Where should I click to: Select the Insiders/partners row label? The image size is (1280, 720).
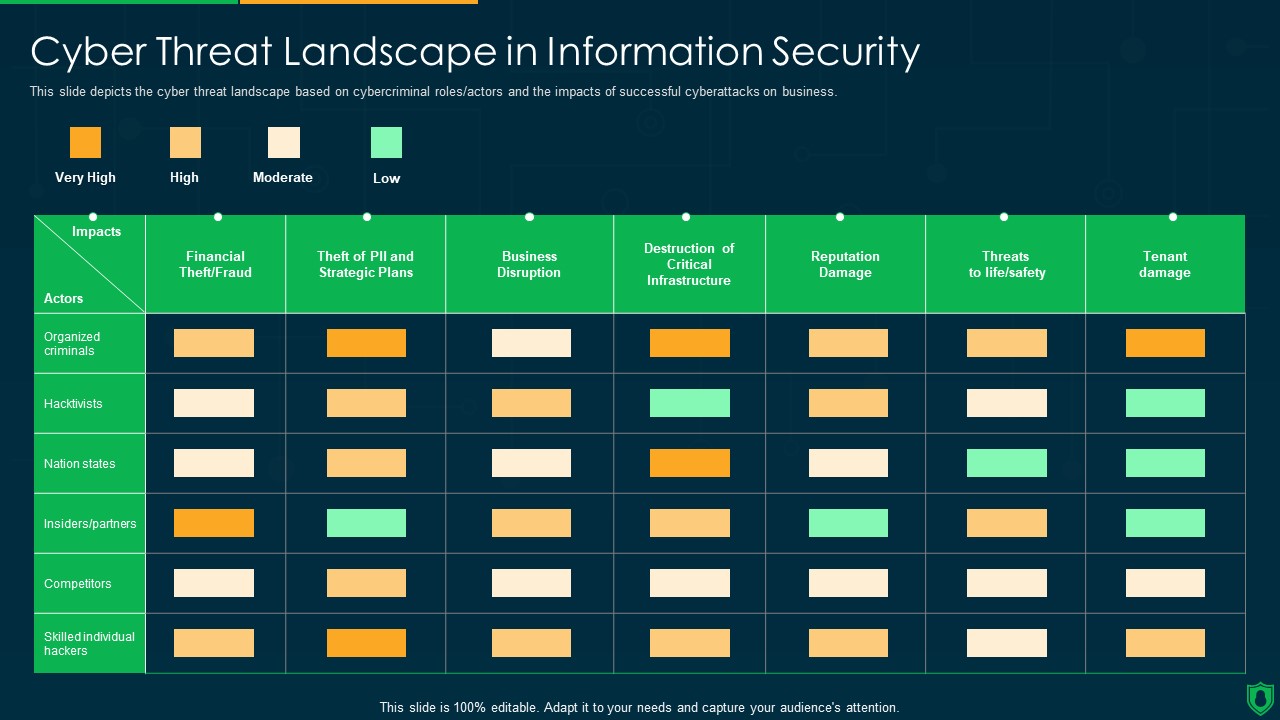click(90, 524)
